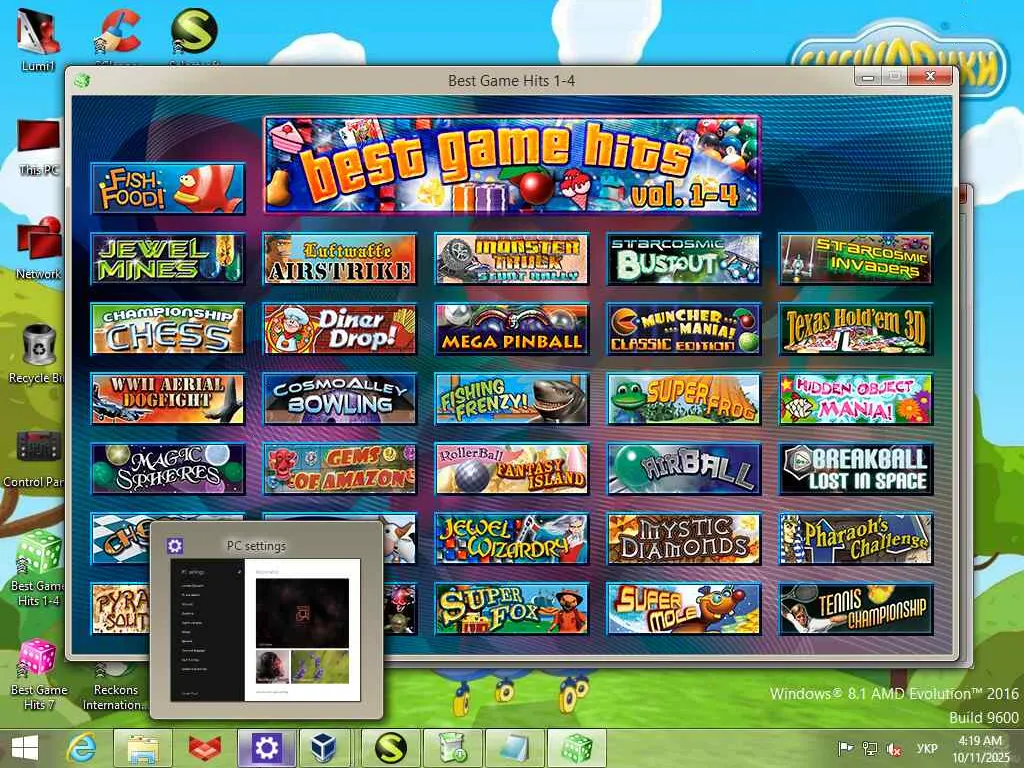The width and height of the screenshot is (1024, 768).
Task: Open WWII Aerial Dogfight tile
Action: pyautogui.click(x=168, y=399)
